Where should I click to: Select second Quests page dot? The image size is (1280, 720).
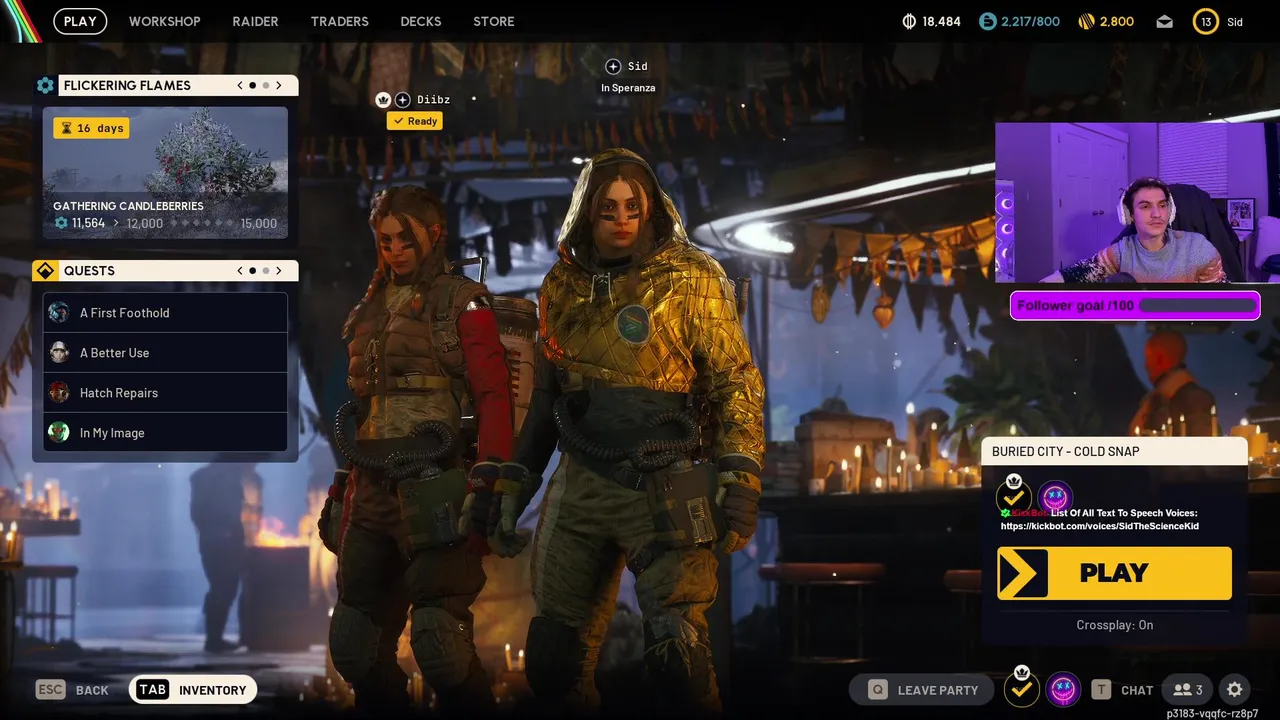tap(265, 270)
